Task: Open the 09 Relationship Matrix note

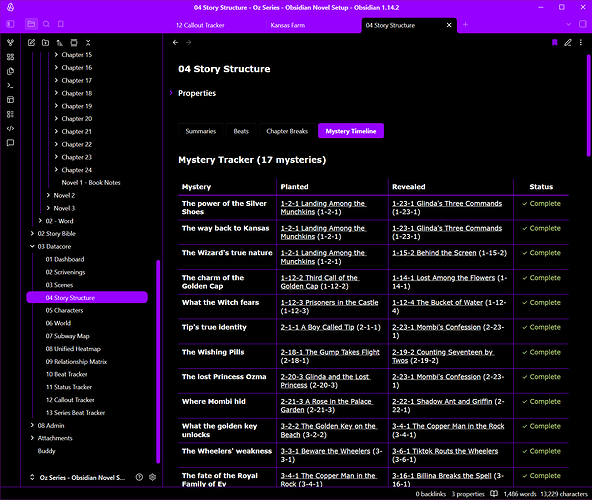Action: coord(76,362)
